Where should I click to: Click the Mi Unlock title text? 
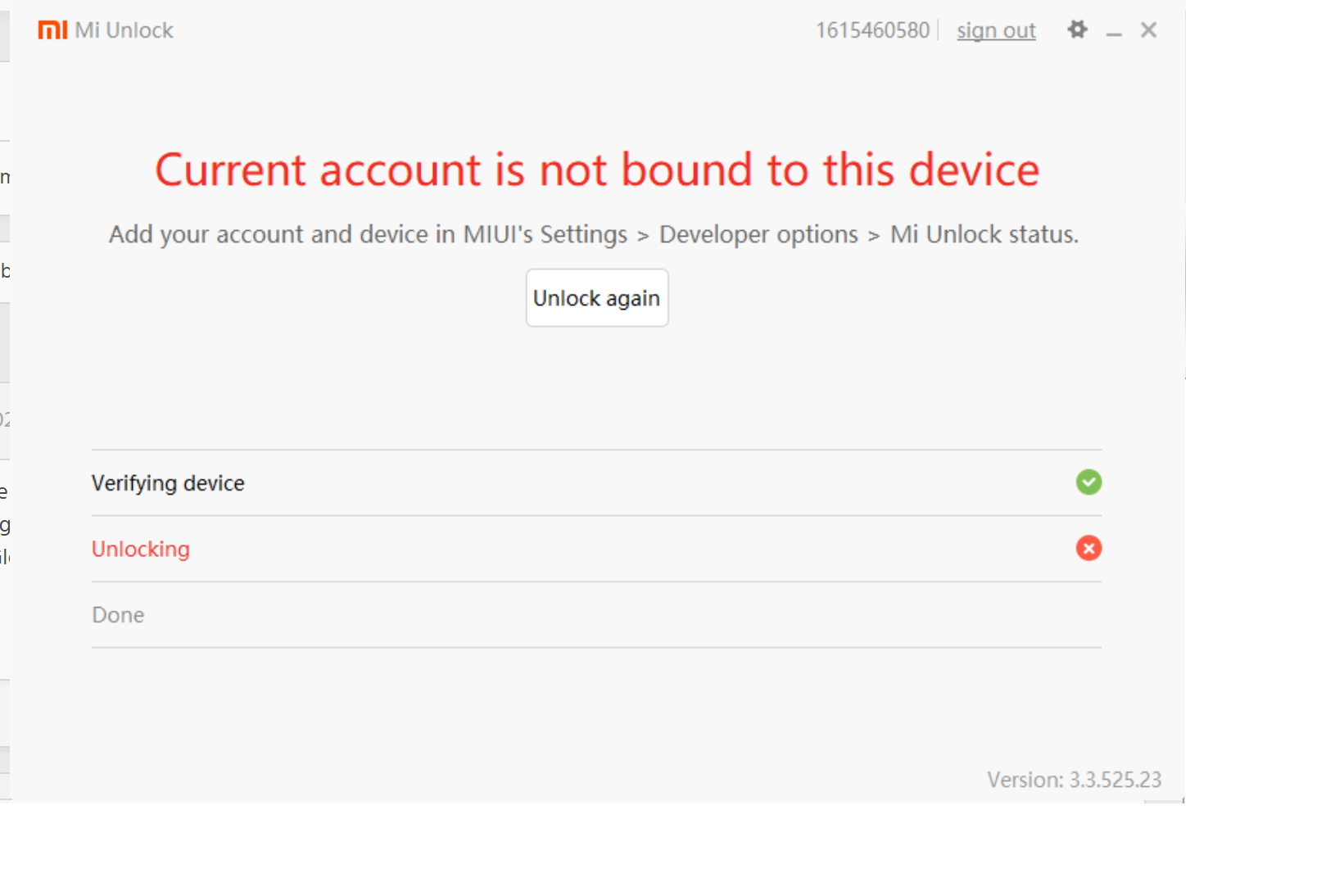124,31
